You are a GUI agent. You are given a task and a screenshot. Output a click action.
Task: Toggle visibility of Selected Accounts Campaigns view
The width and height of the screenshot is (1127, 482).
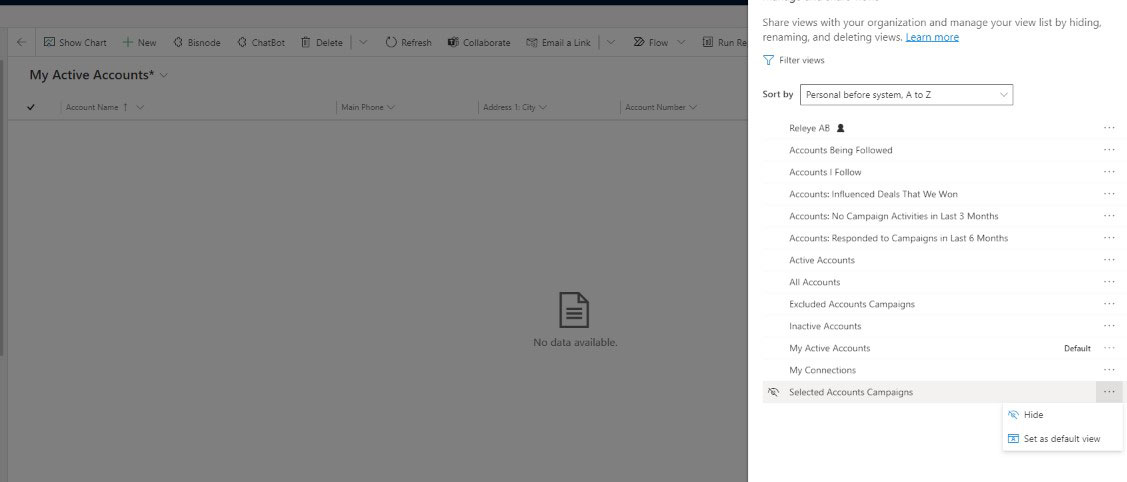pyautogui.click(x=773, y=392)
